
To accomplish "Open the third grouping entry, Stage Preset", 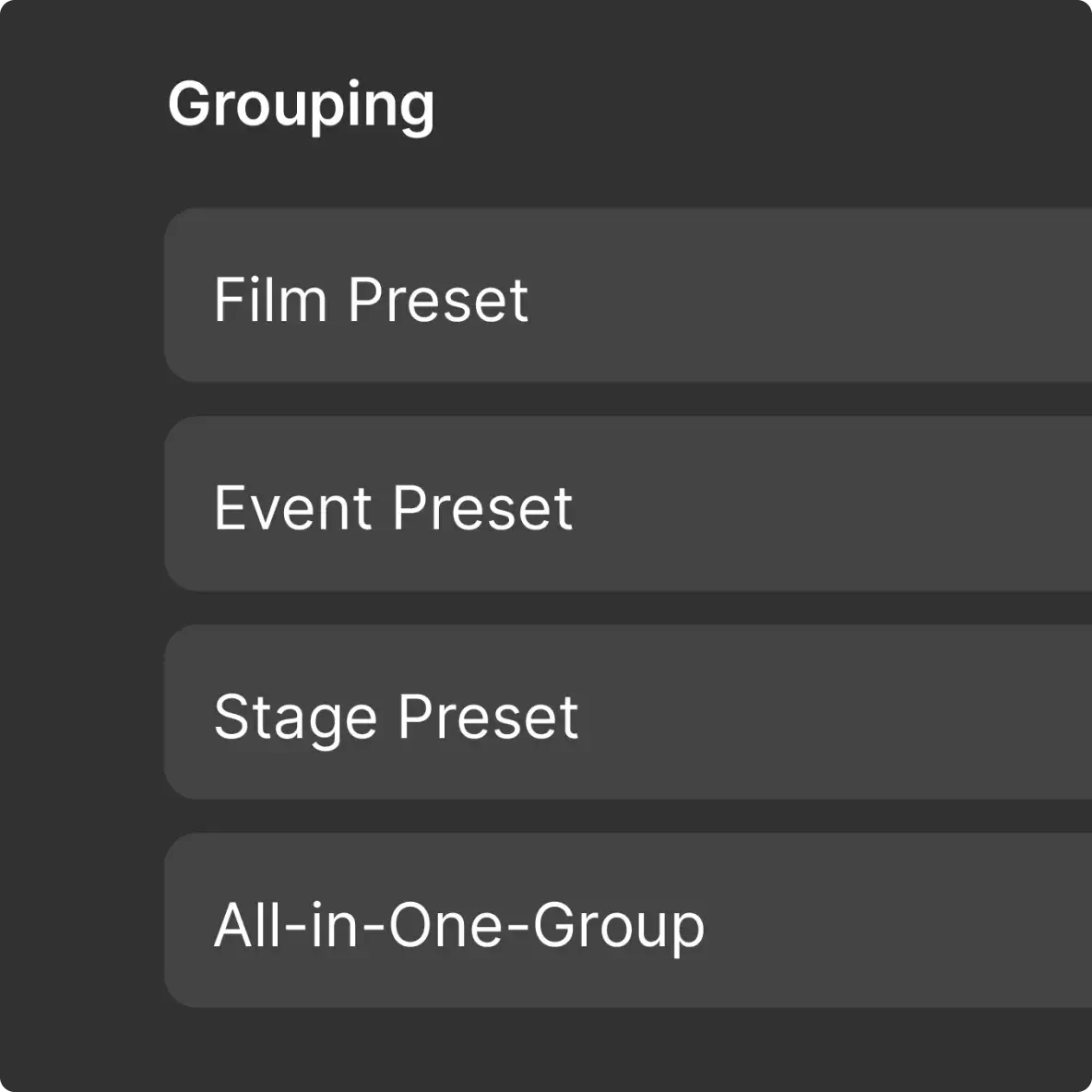I will (x=627, y=713).
